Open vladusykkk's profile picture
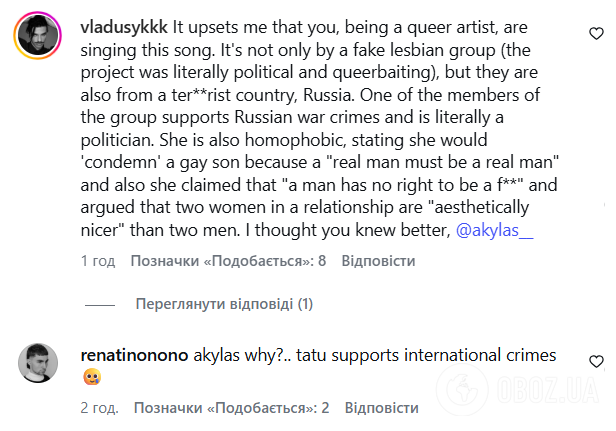616x431 pixels. (x=38, y=35)
